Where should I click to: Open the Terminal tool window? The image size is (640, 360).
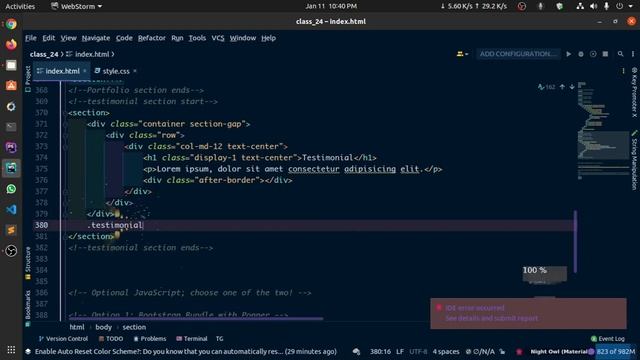coord(192,339)
